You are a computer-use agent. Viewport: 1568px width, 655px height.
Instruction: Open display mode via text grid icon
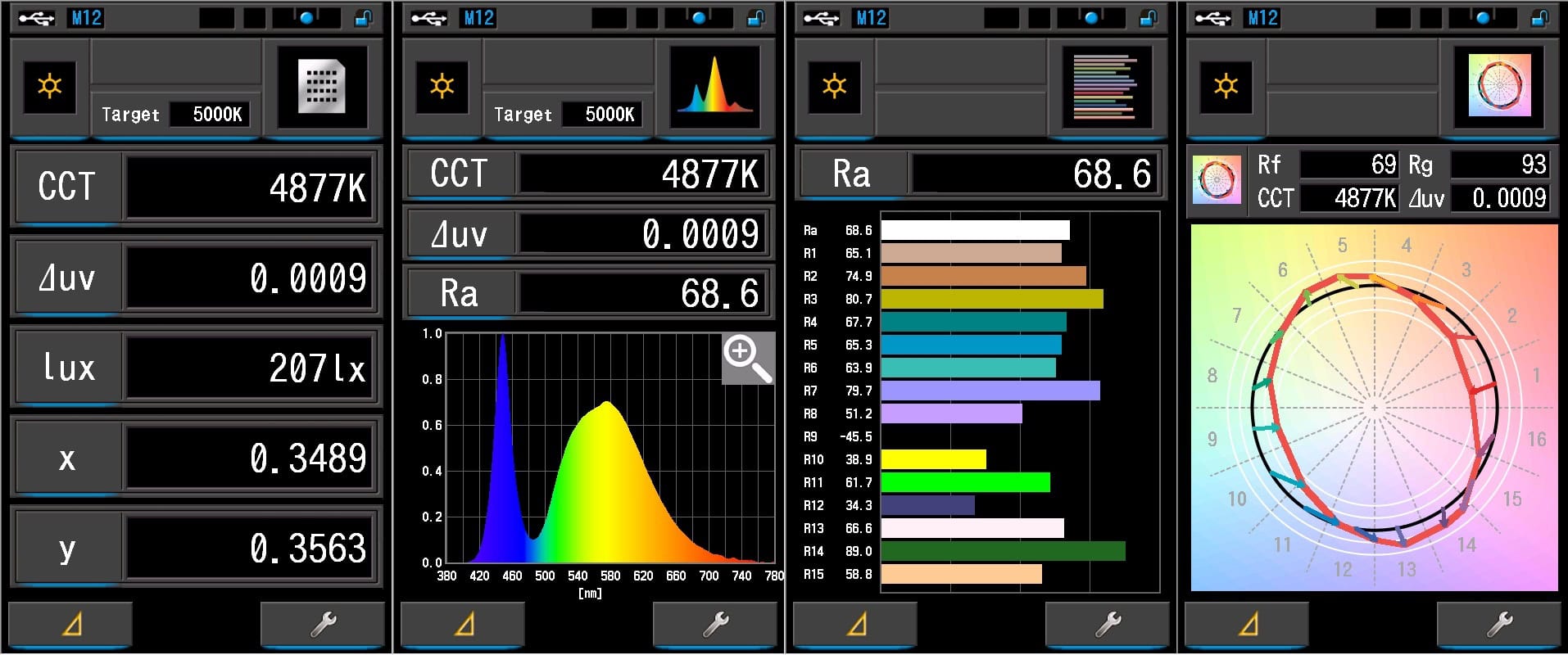[x=322, y=87]
